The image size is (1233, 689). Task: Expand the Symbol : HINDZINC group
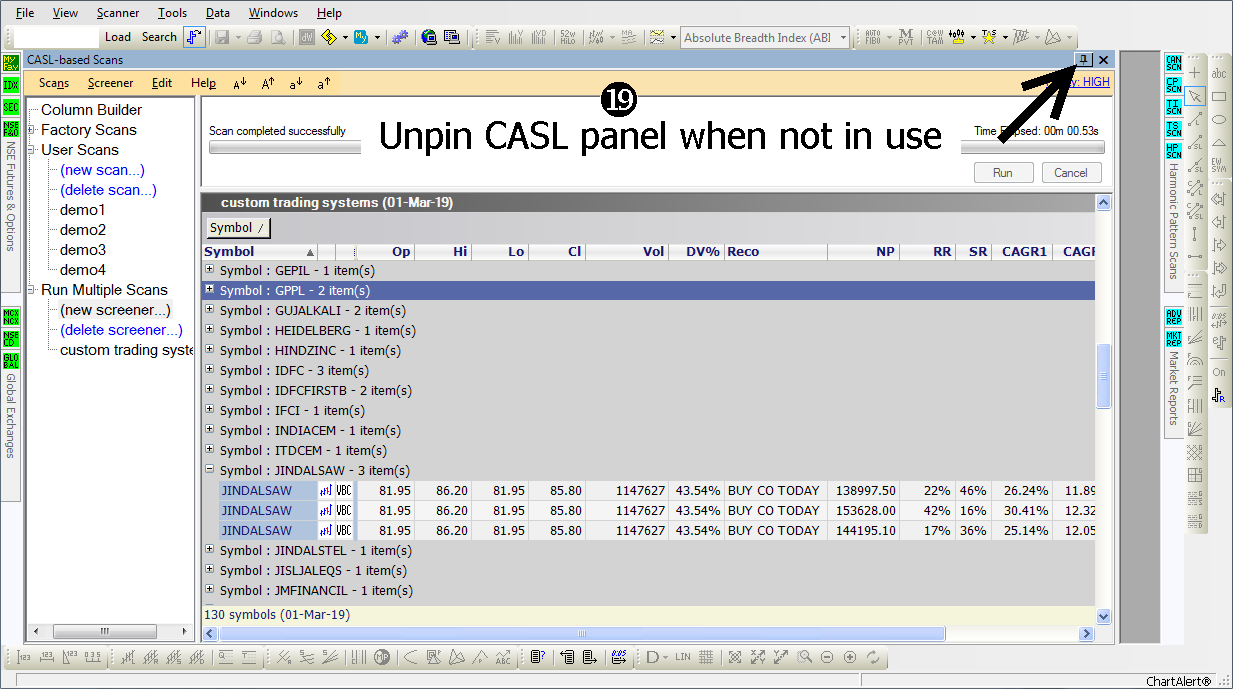tap(209, 350)
